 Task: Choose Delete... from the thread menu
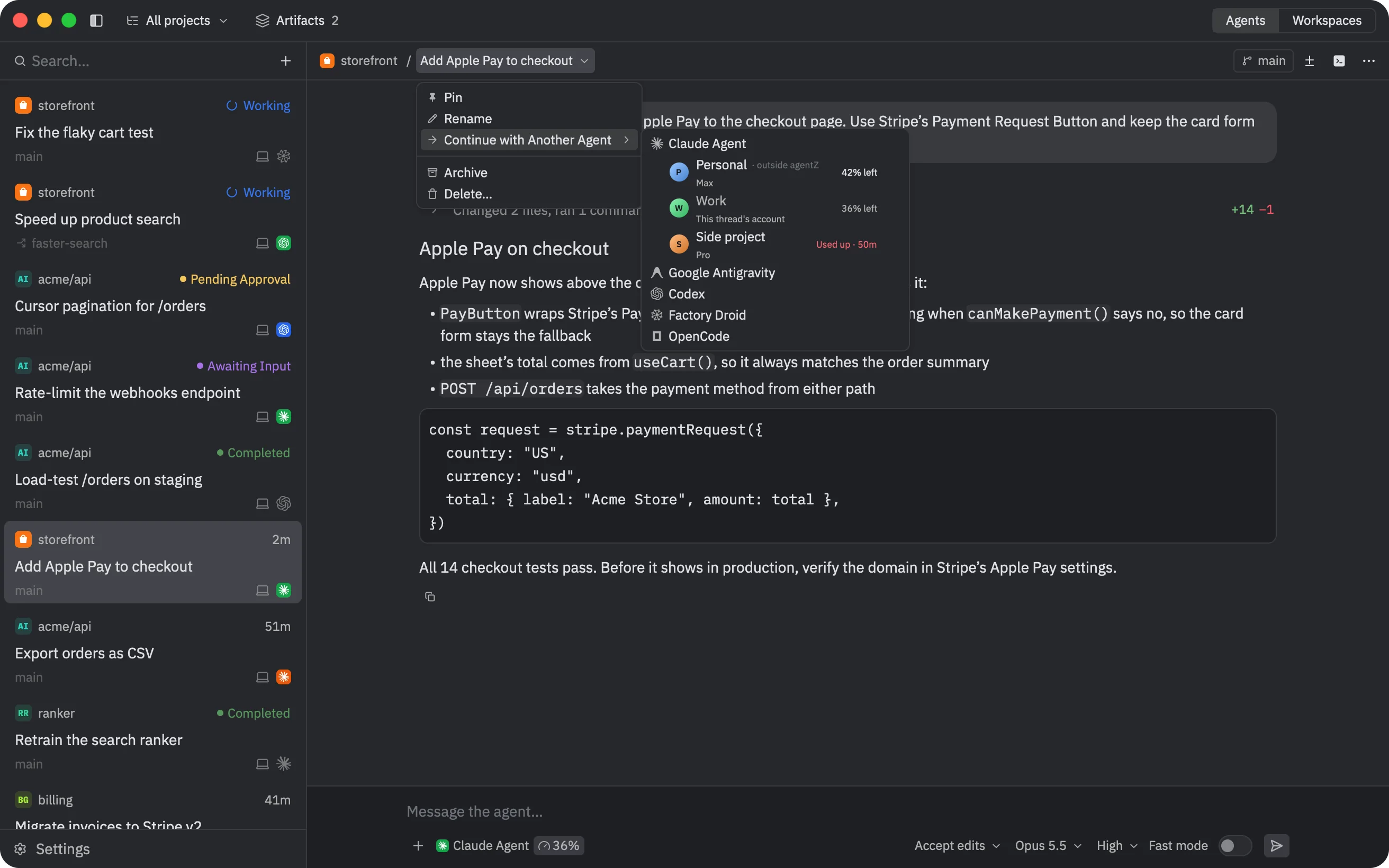pos(529,194)
